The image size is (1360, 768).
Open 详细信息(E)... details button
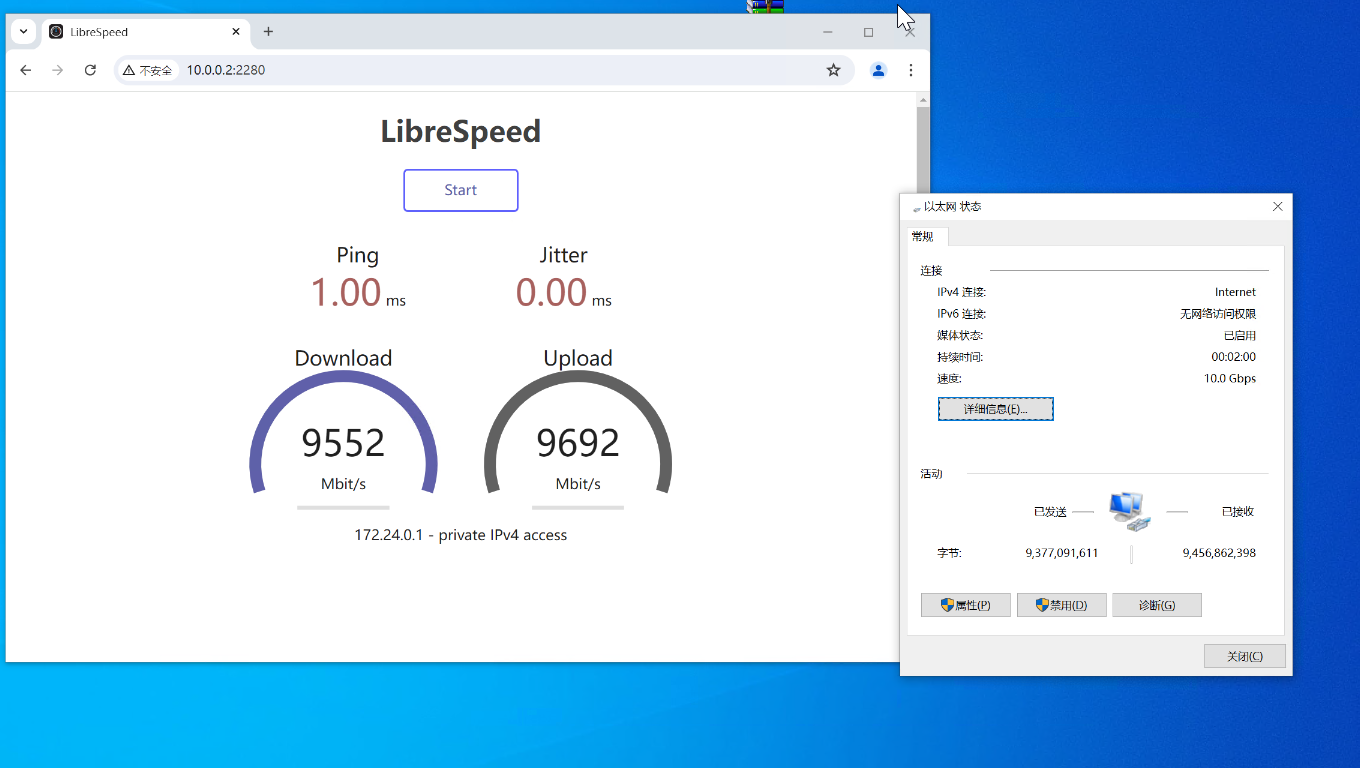(x=995, y=409)
